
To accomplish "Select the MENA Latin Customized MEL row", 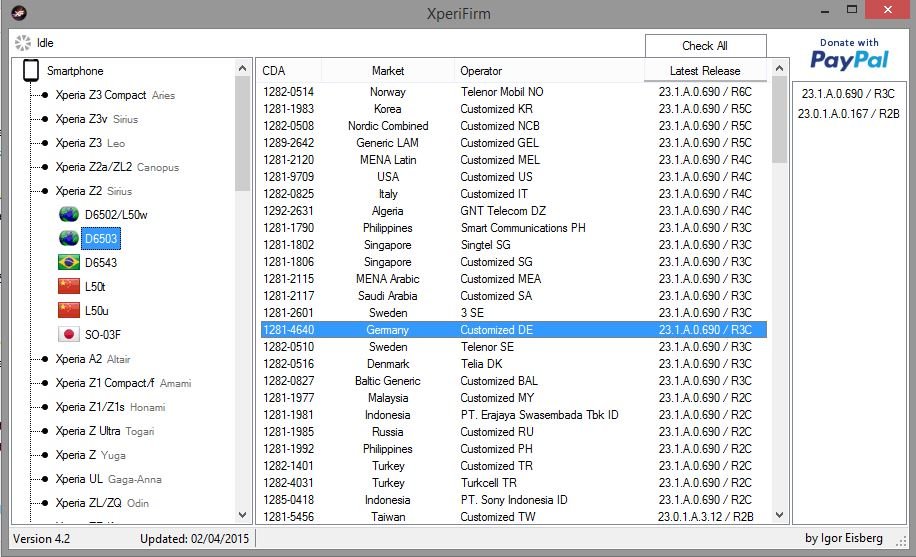I will [513, 160].
